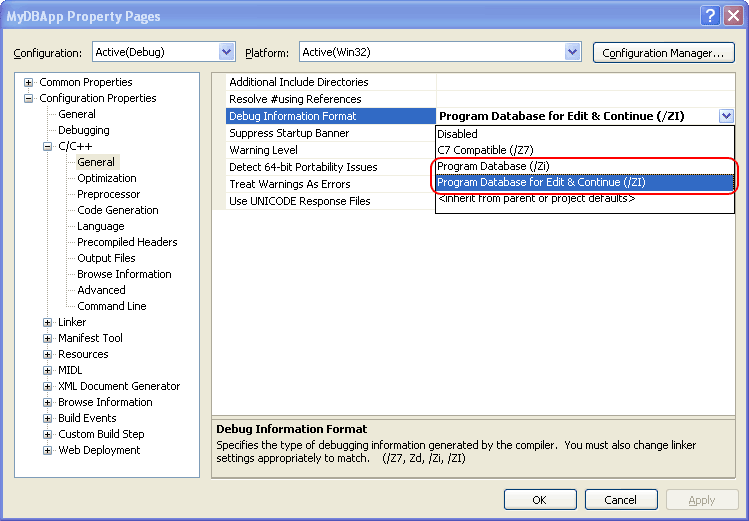Click Treat Warnings As Errors property
Screen dimensions: 749x521
point(289,184)
